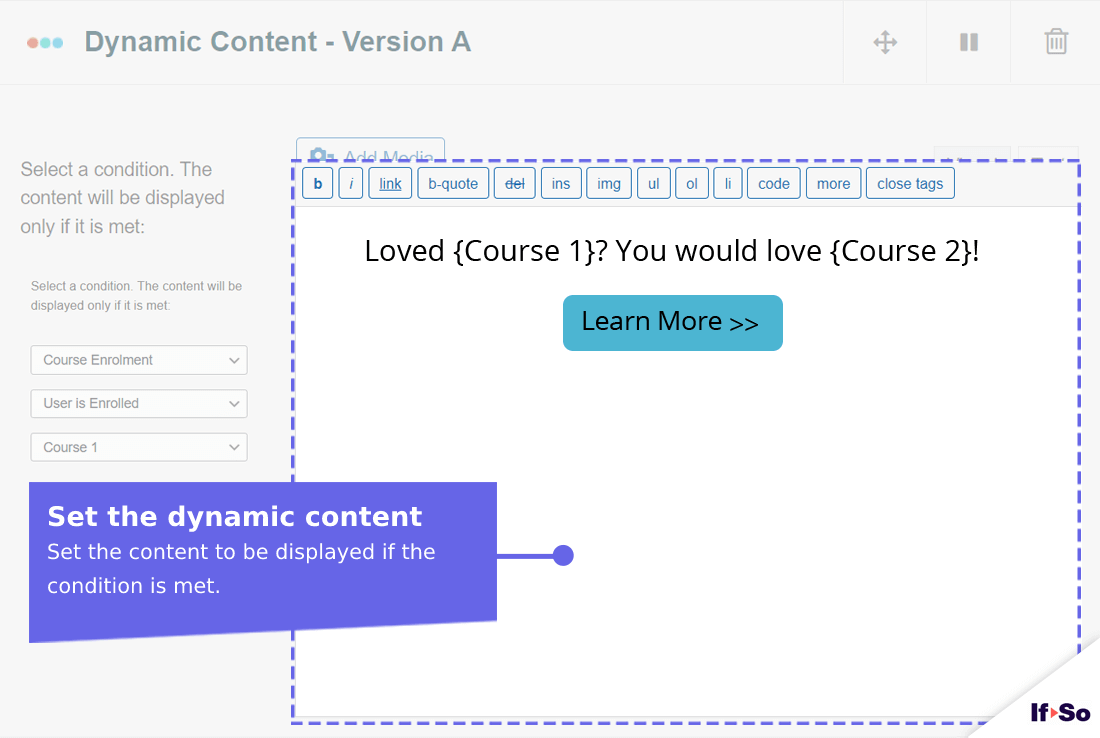Insert a blockquote using b-quote
Image resolution: width=1100 pixels, height=738 pixels.
453,183
